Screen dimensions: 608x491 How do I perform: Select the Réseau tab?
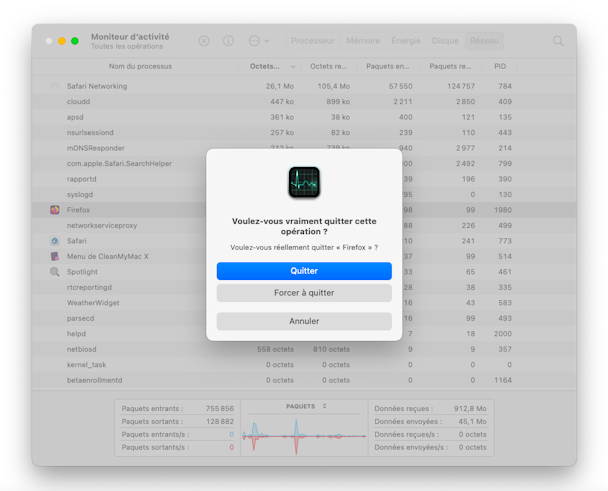click(484, 41)
